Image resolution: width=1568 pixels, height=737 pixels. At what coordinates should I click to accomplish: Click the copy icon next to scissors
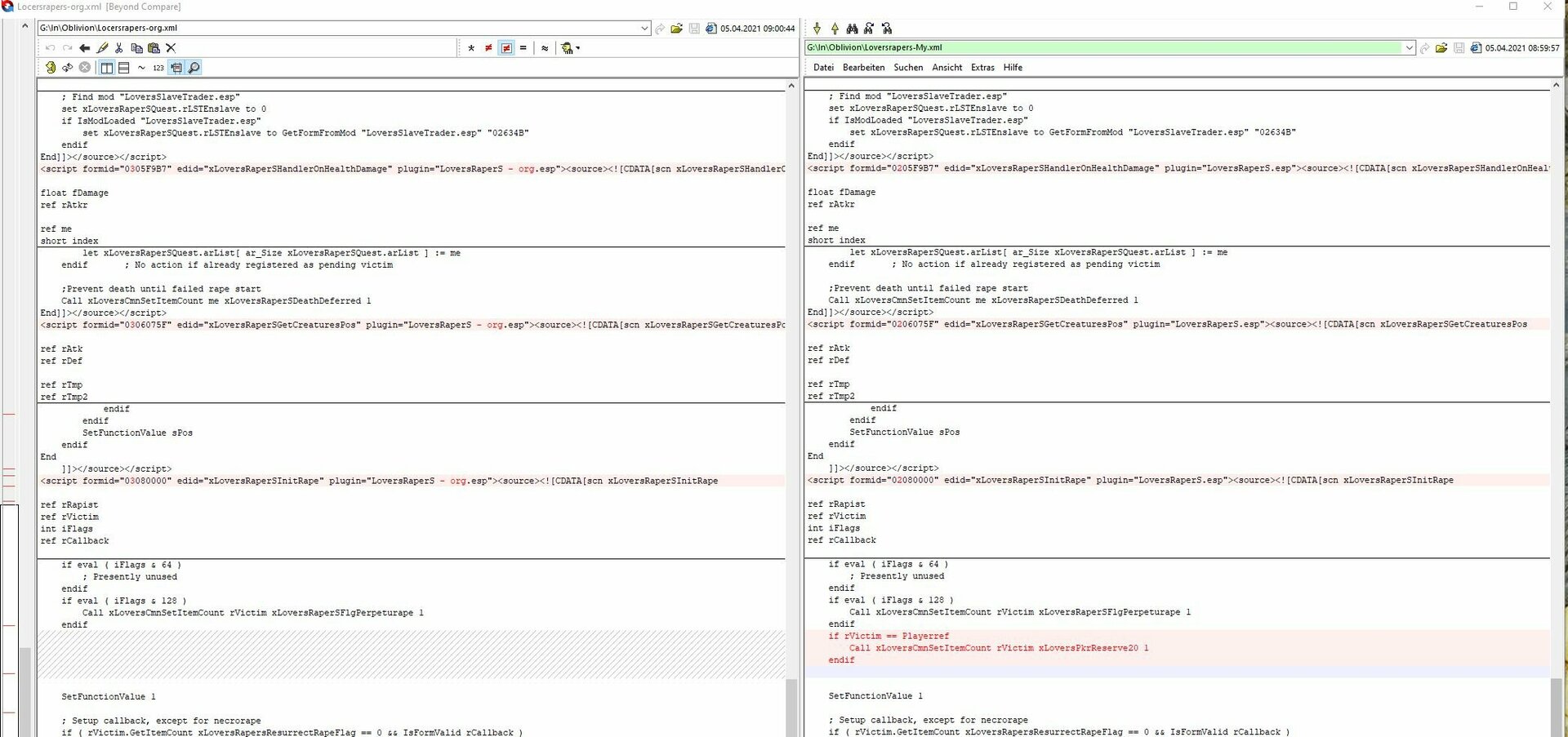[136, 48]
